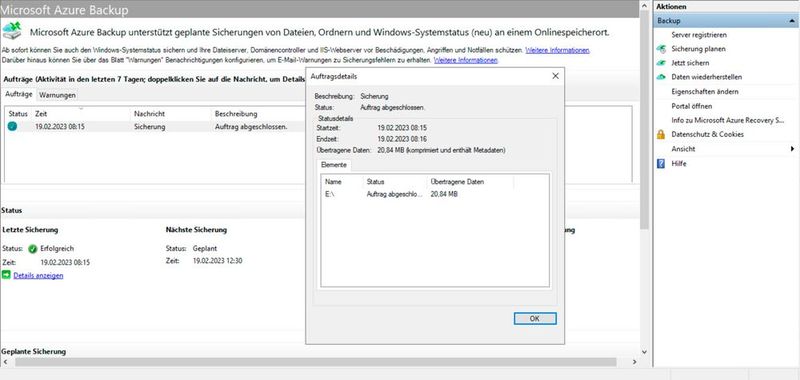800x380 pixels.
Task: Click the Datenschutz & Cookies lock icon
Action: pos(661,135)
